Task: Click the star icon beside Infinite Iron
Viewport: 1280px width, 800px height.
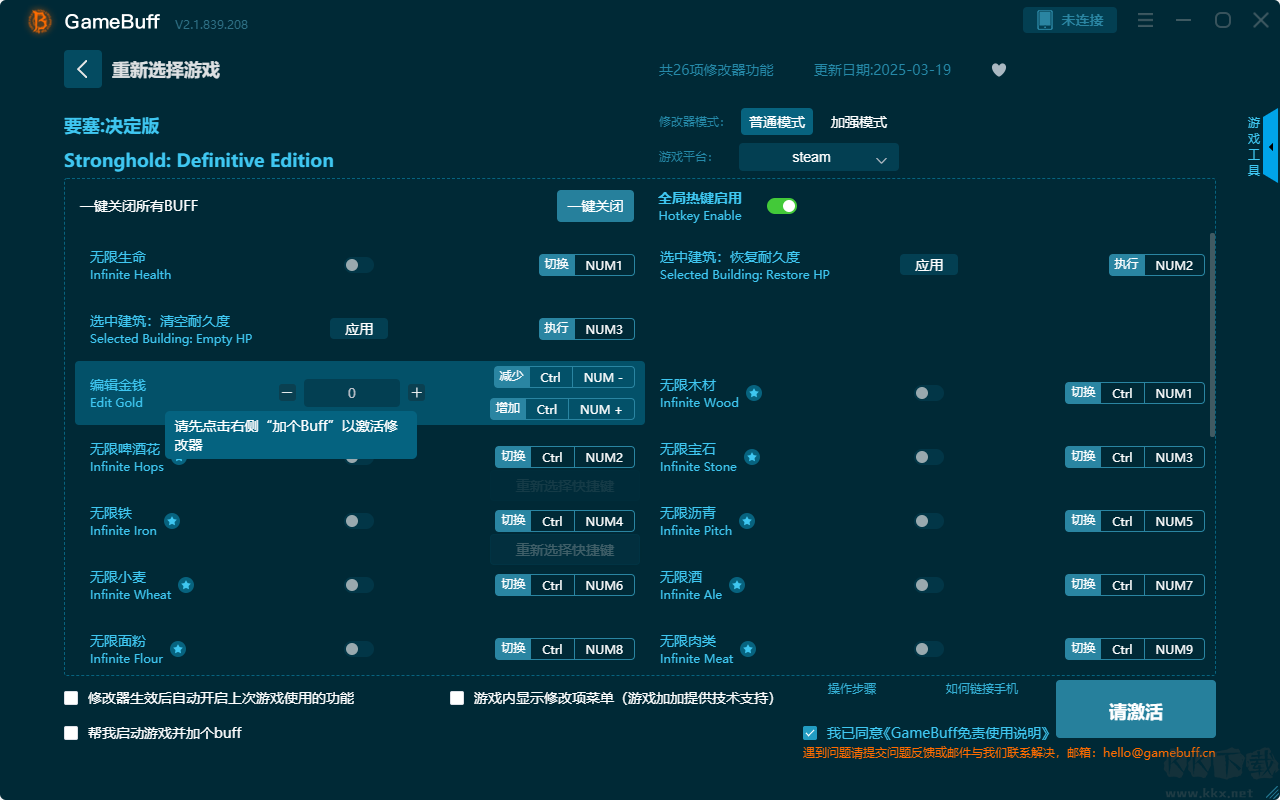Action: 172,521
